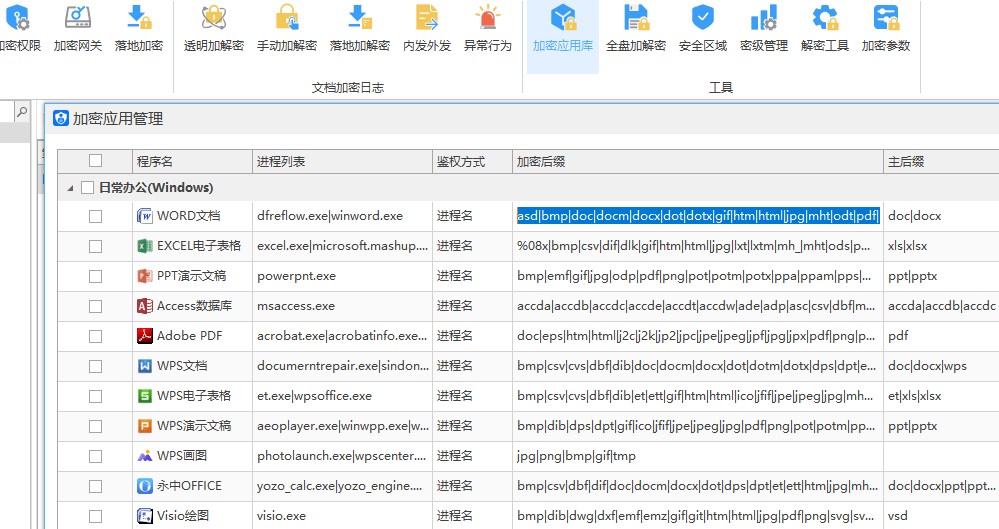The height and width of the screenshot is (529, 999).
Task: Click the 手动加解密 toolbar icon
Action: click(287, 18)
